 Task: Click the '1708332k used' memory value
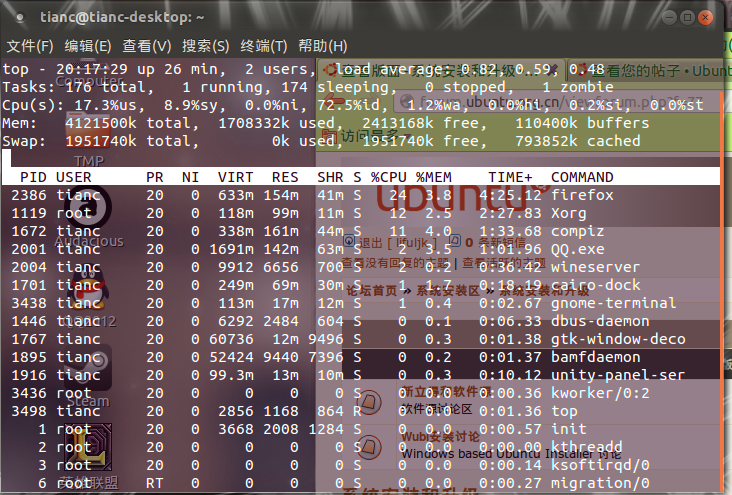tap(276, 123)
